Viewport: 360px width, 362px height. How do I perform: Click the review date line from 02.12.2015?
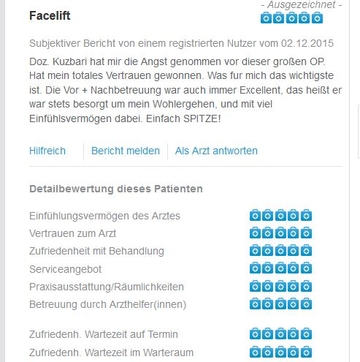pyautogui.click(x=181, y=43)
